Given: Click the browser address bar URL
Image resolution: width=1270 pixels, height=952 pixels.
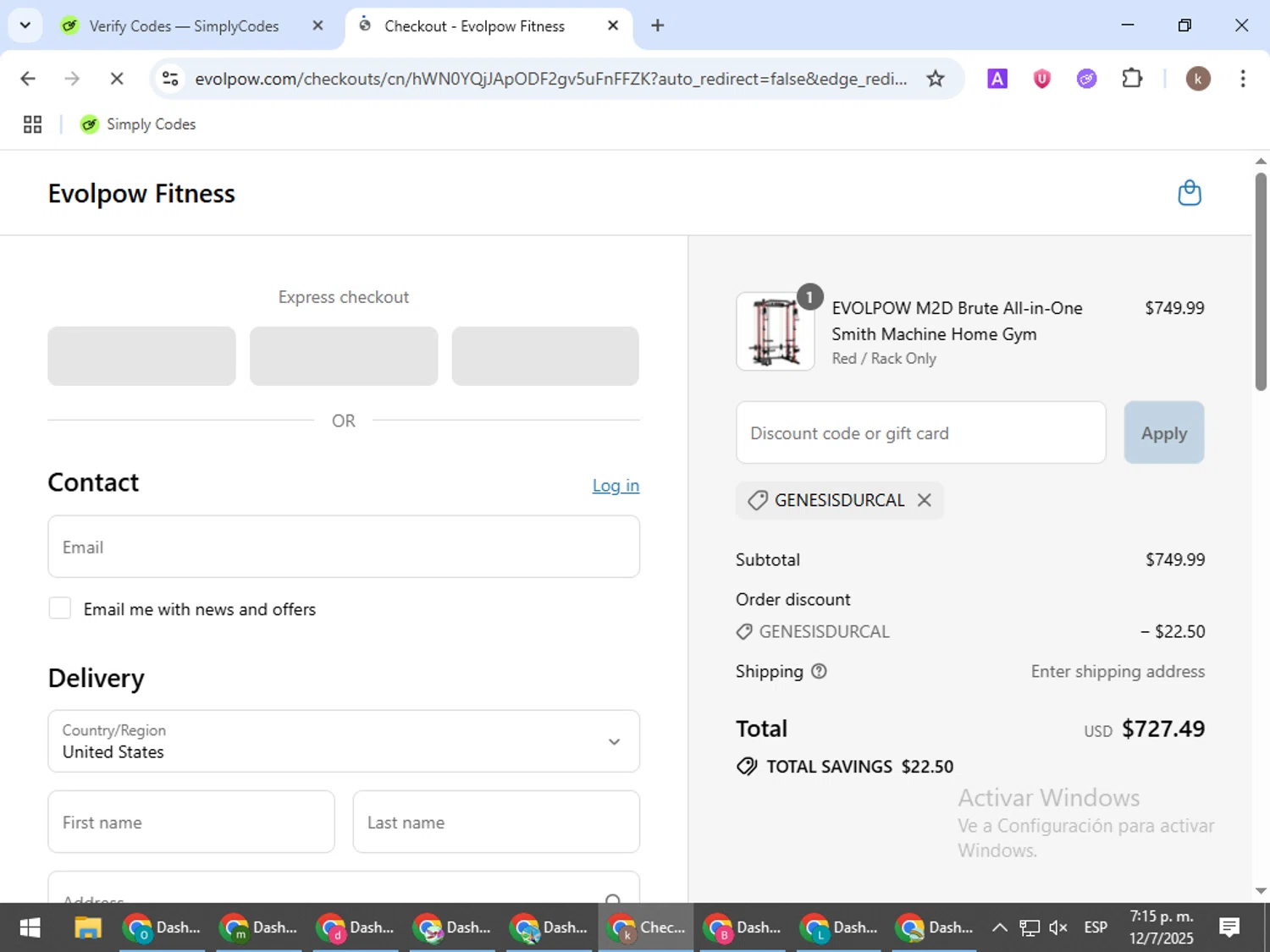Looking at the screenshot, I should (x=550, y=79).
